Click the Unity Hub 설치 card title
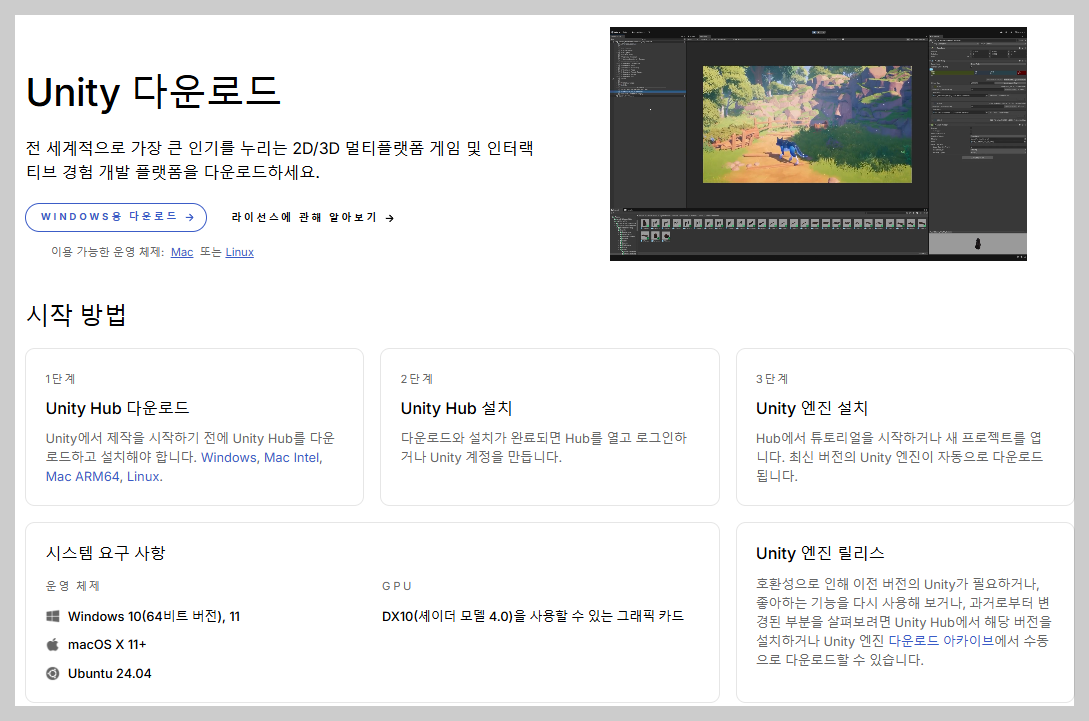The width and height of the screenshot is (1089, 721). point(456,408)
